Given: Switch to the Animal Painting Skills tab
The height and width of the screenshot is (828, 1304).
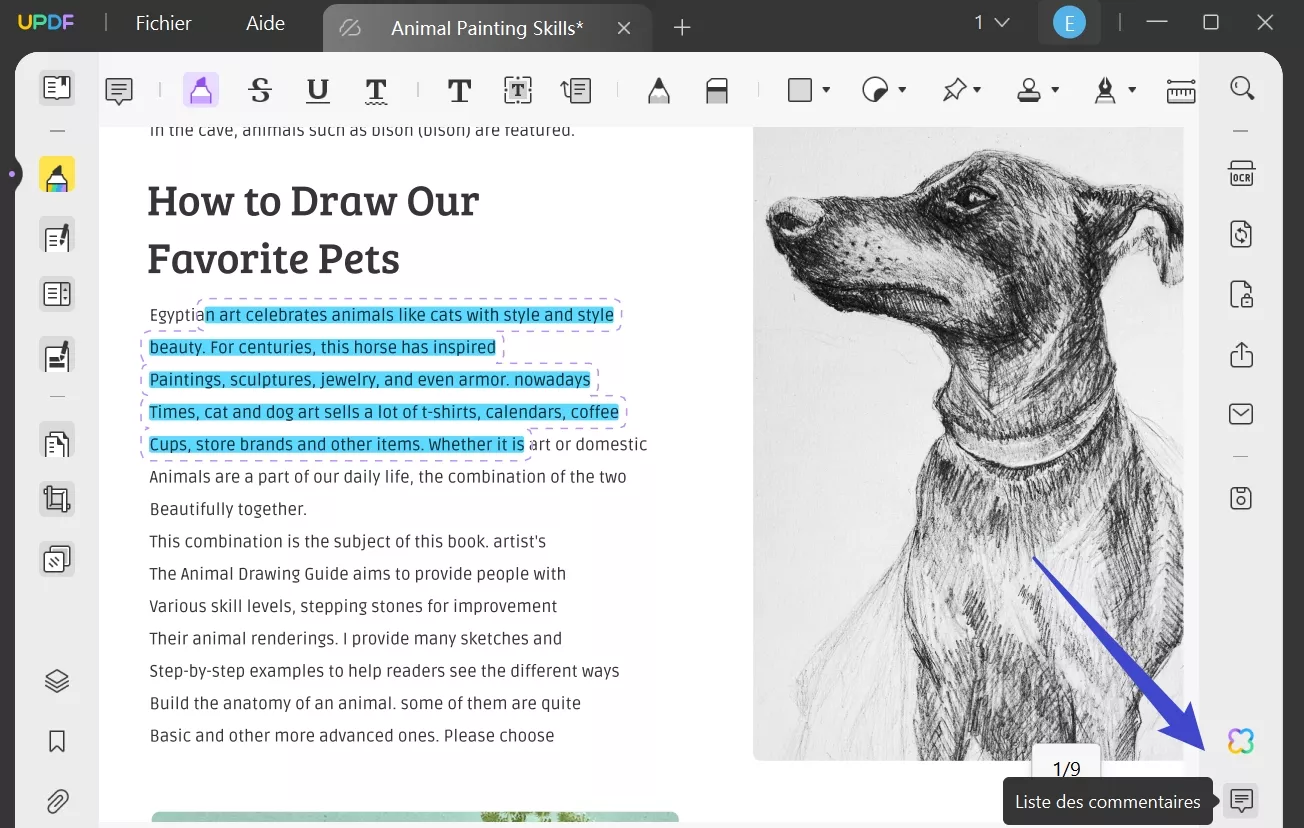Looking at the screenshot, I should 487,28.
